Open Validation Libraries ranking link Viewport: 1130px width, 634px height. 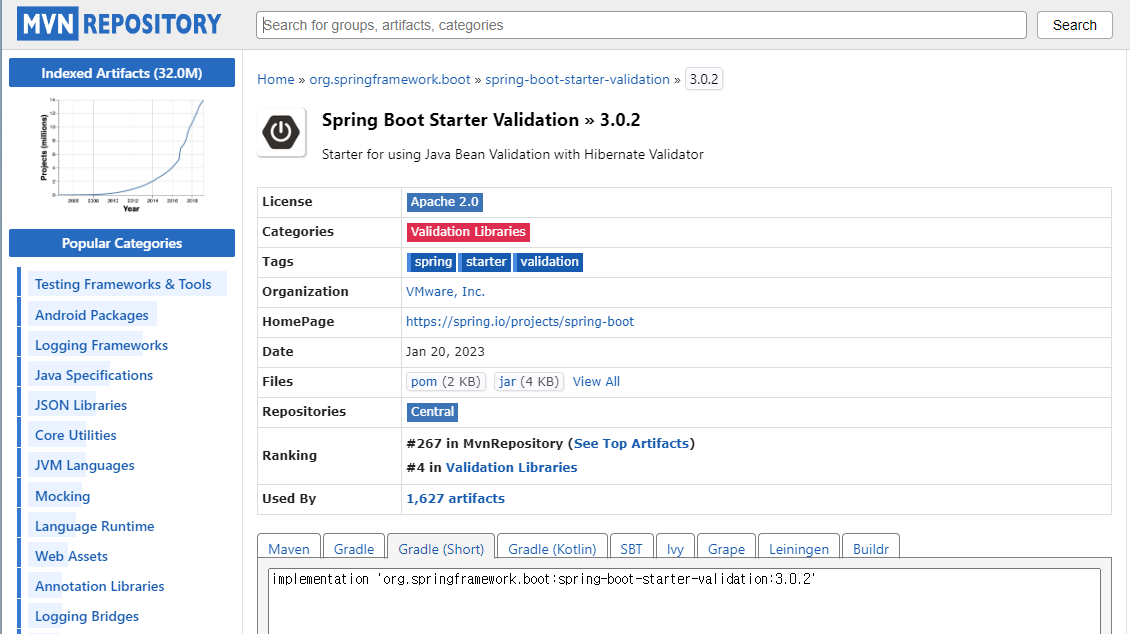(x=512, y=468)
